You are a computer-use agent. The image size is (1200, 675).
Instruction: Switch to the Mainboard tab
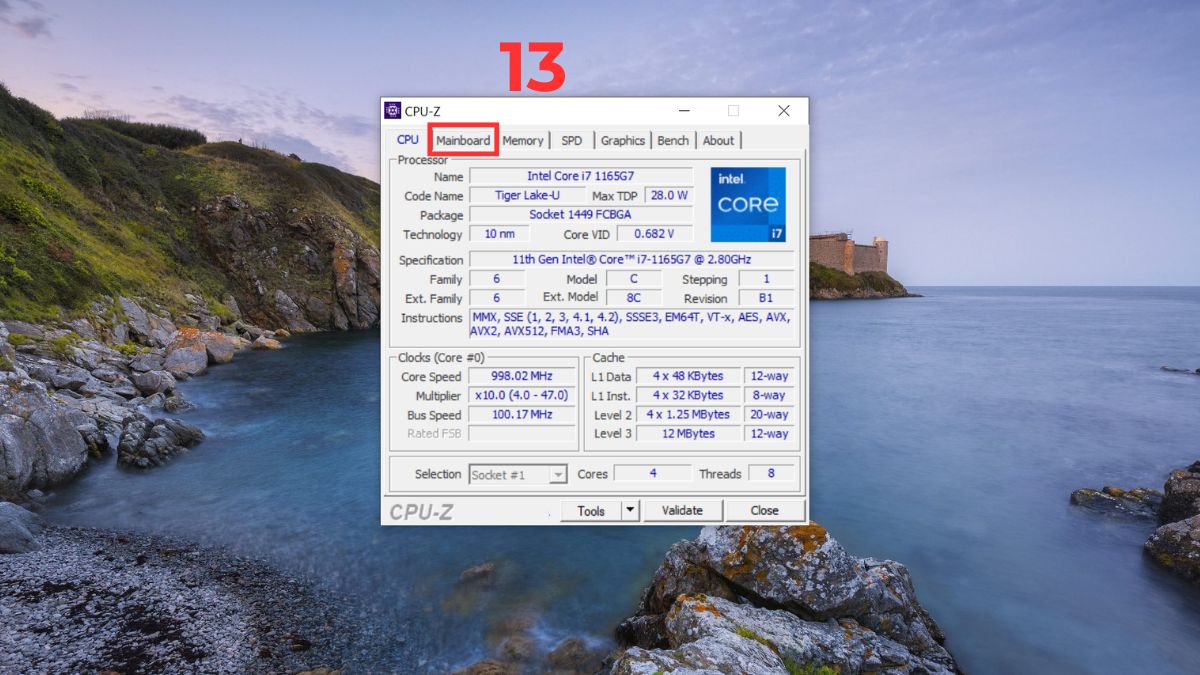pyautogui.click(x=463, y=141)
